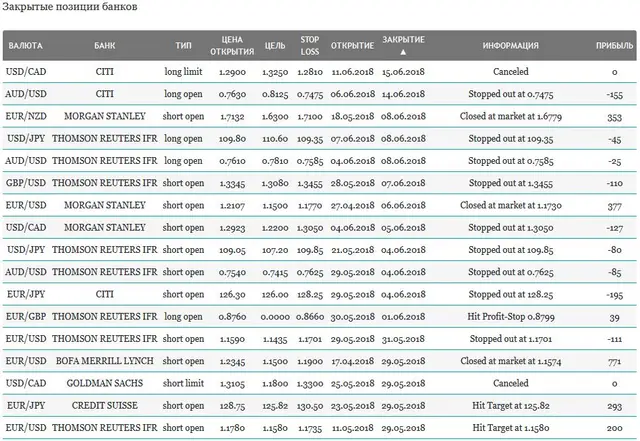Click the target value 0.0000
This screenshot has height=441, width=640.
275,317
